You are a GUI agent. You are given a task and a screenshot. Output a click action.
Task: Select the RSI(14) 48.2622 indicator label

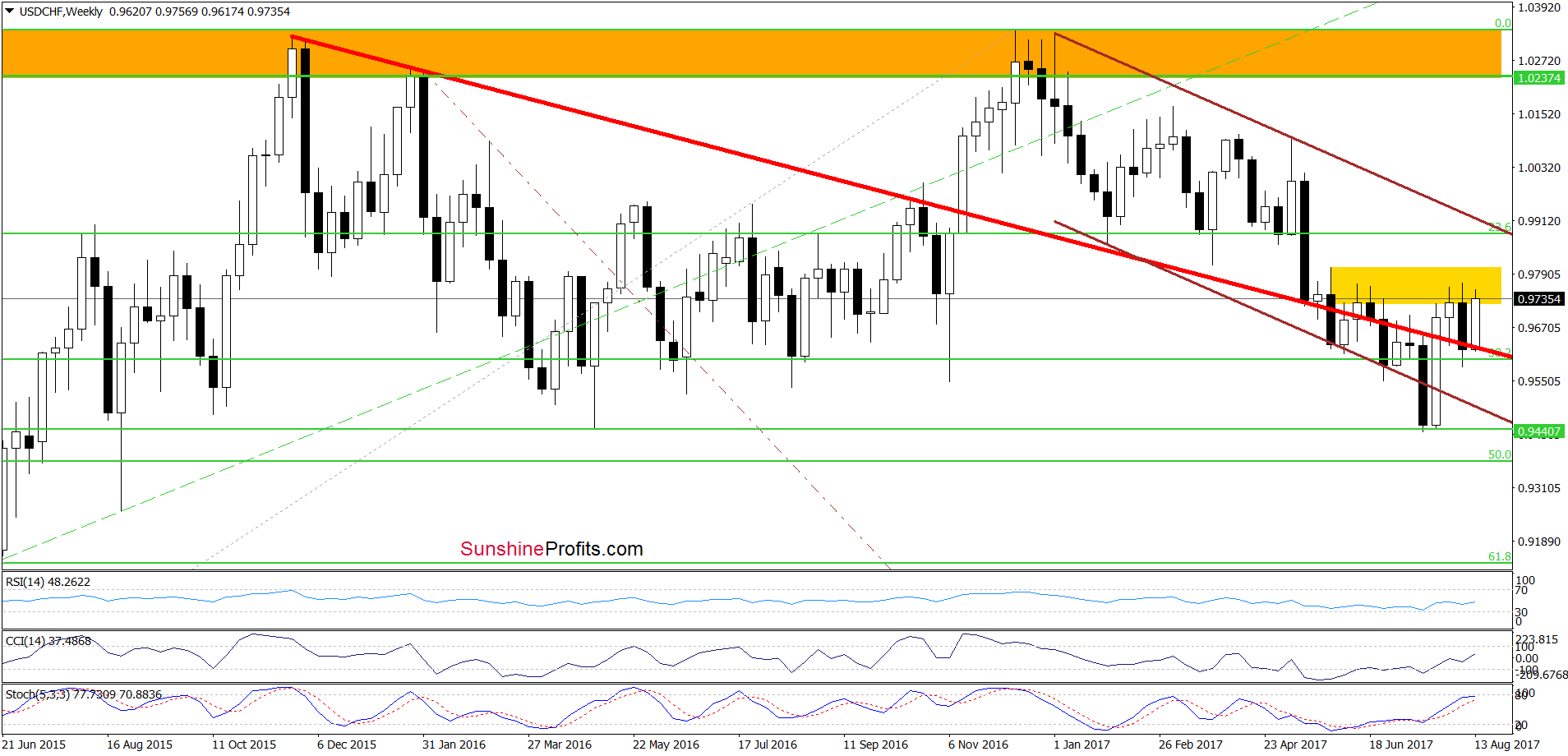48,582
